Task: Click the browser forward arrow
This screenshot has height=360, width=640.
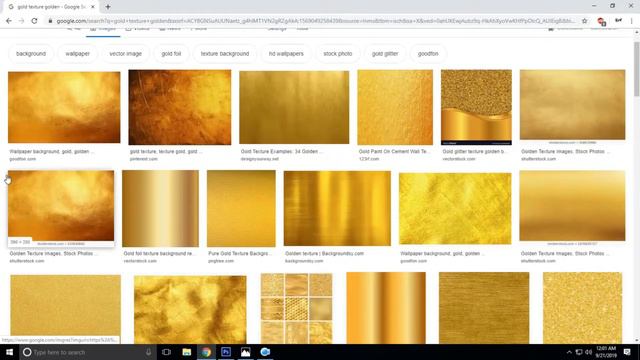Action: click(x=21, y=21)
